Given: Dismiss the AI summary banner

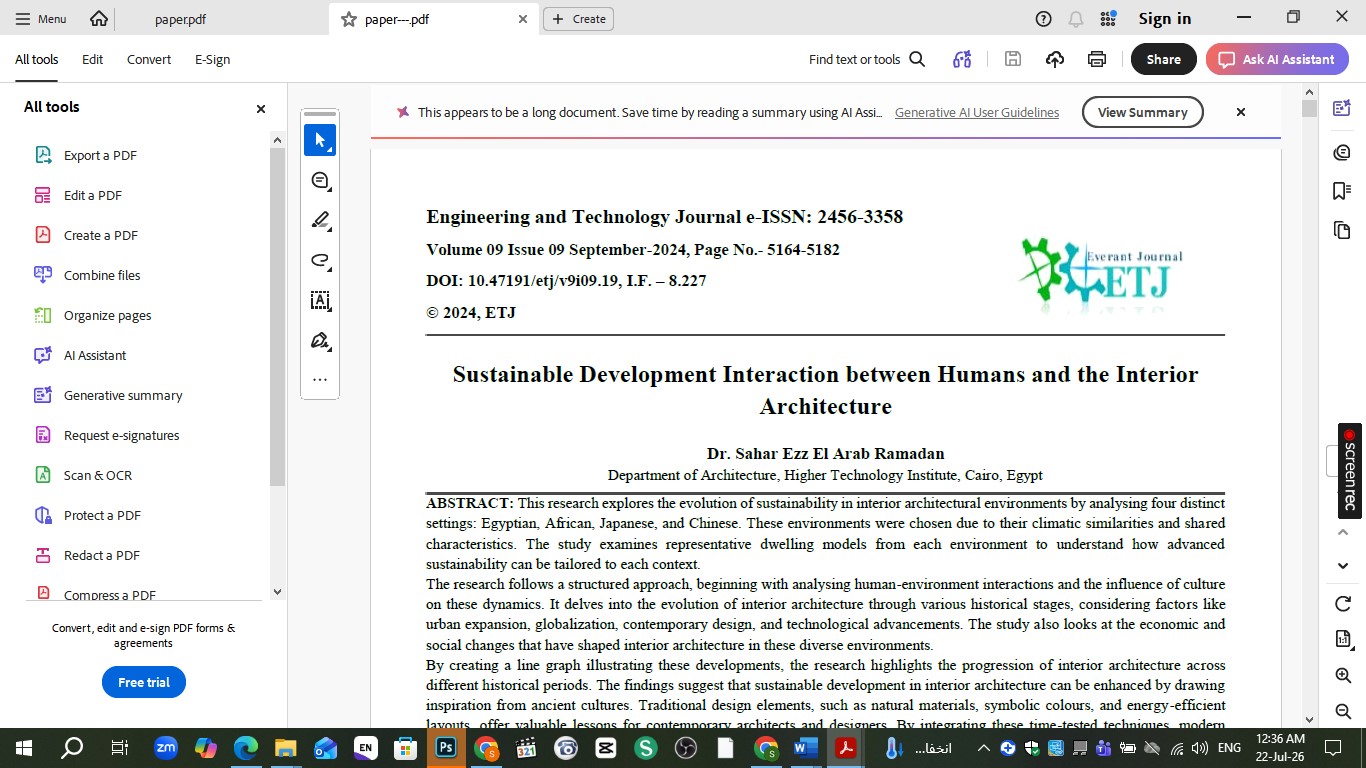Looking at the screenshot, I should pos(1240,112).
